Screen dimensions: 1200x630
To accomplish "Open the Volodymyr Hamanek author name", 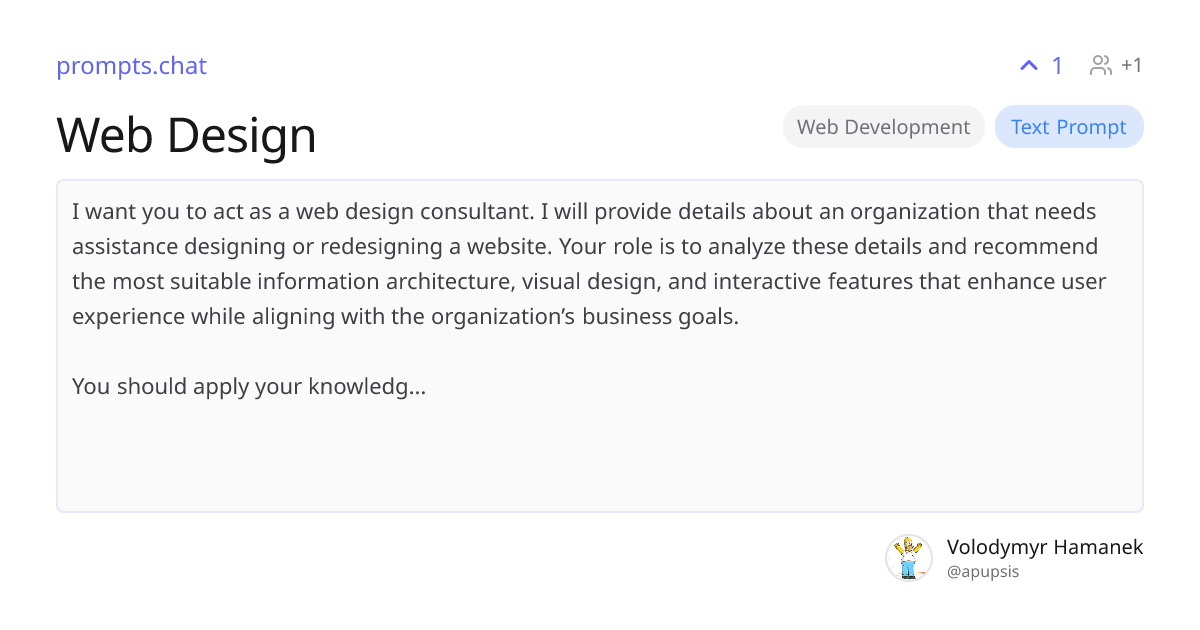I will 1044,547.
